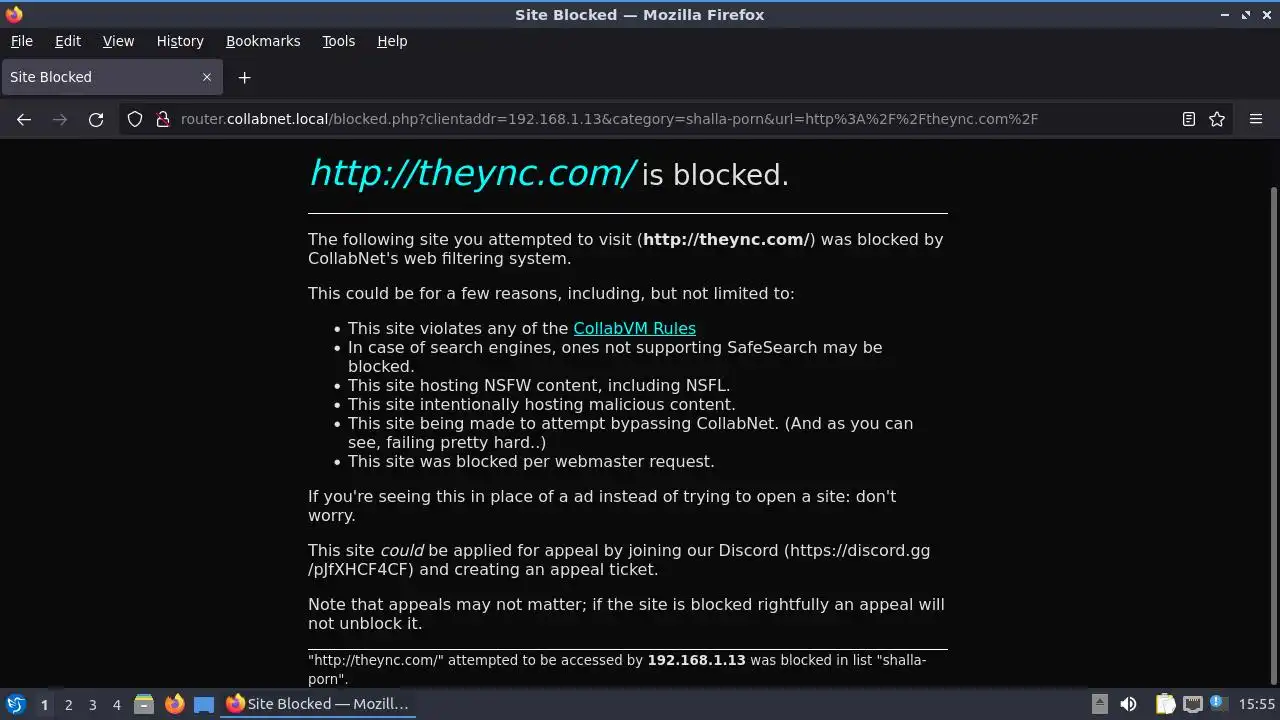Screen dimensions: 1280x720
Task: Click the 15:55 panel clock
Action: (1257, 704)
